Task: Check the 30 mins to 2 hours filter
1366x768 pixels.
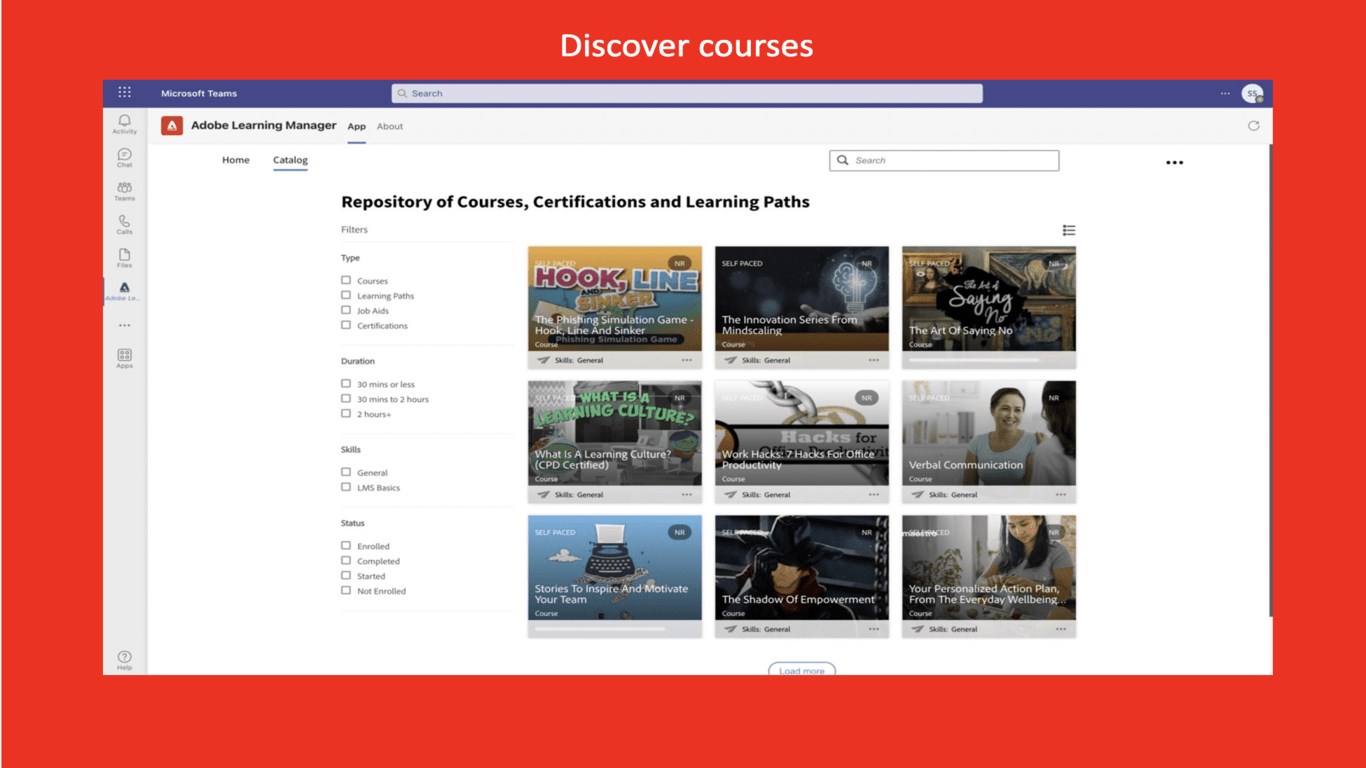Action: (x=346, y=398)
